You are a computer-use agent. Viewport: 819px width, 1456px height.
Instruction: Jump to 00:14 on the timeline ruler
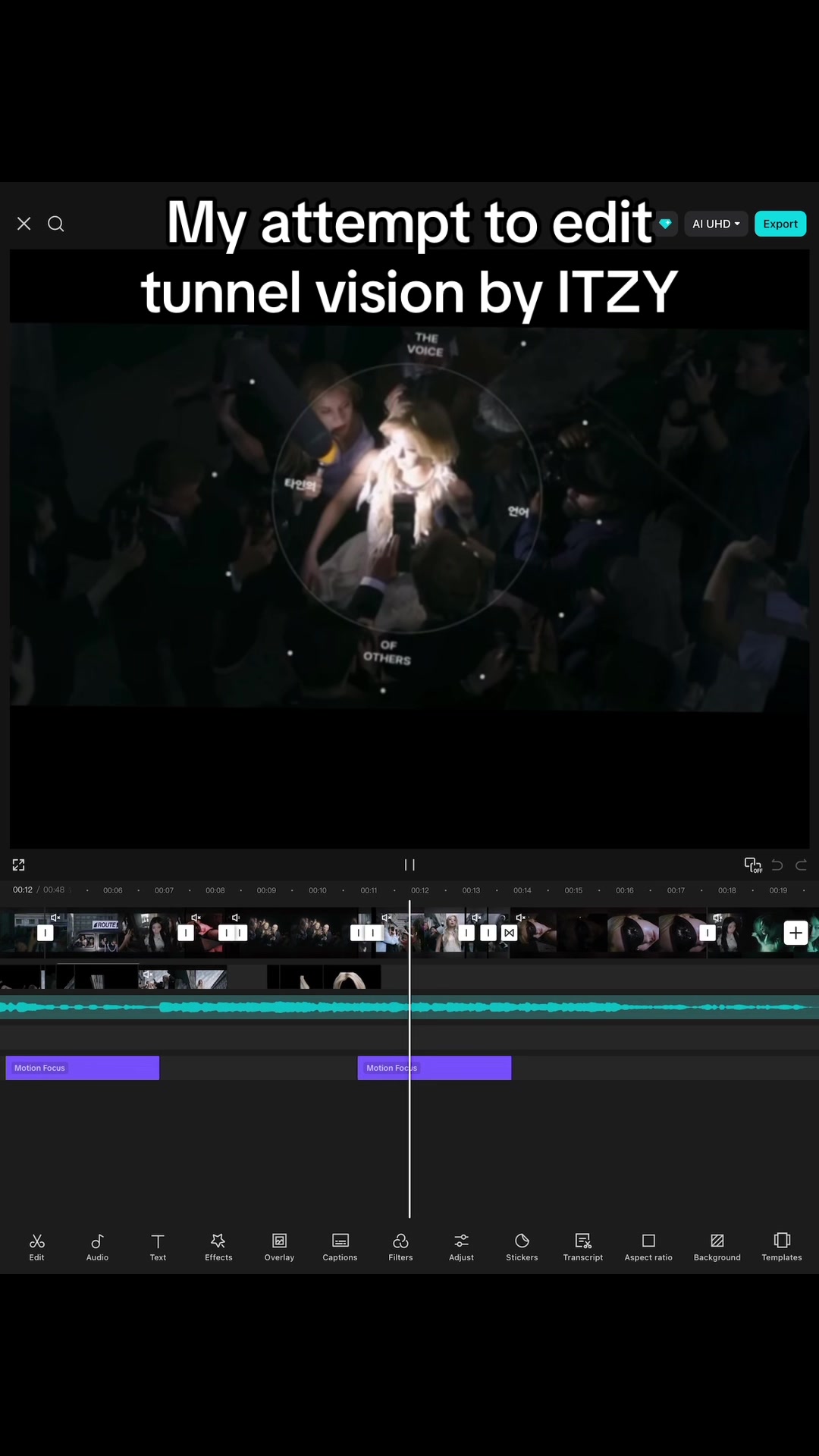tap(522, 890)
